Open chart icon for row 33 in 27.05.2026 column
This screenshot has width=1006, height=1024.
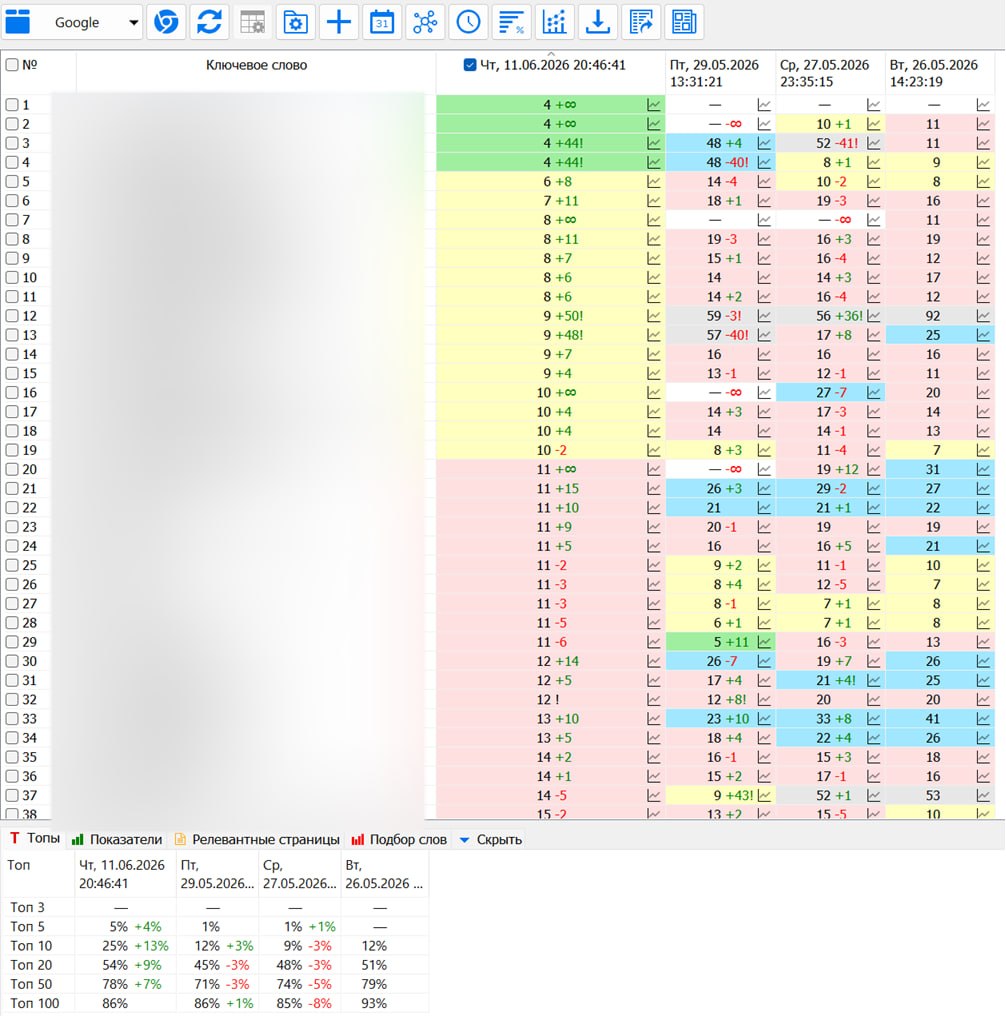click(x=873, y=719)
